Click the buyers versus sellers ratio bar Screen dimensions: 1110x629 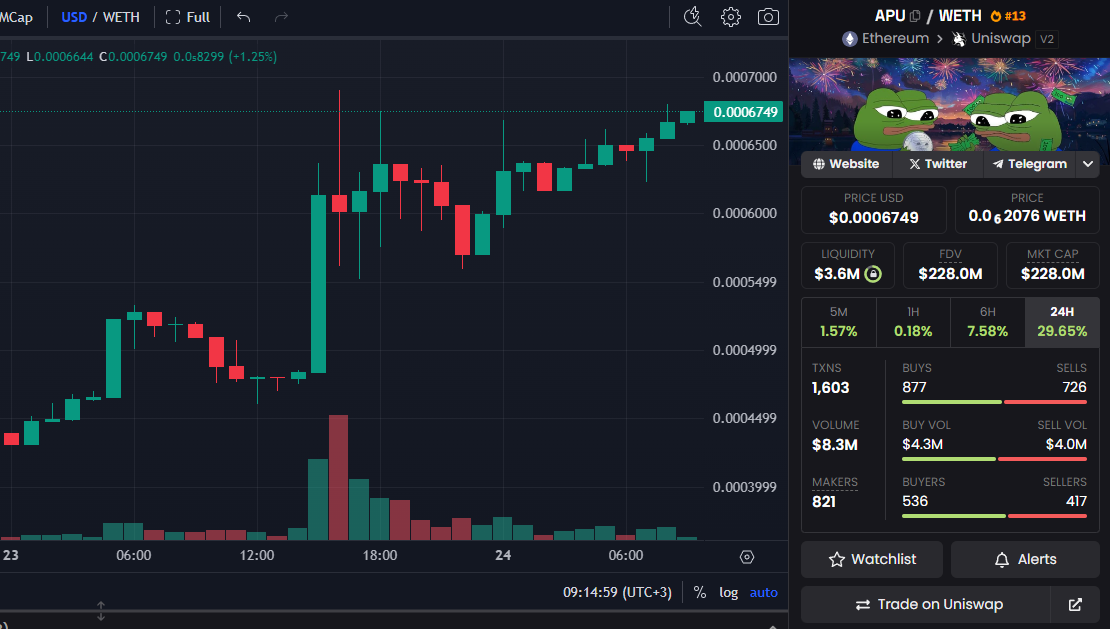[994, 516]
